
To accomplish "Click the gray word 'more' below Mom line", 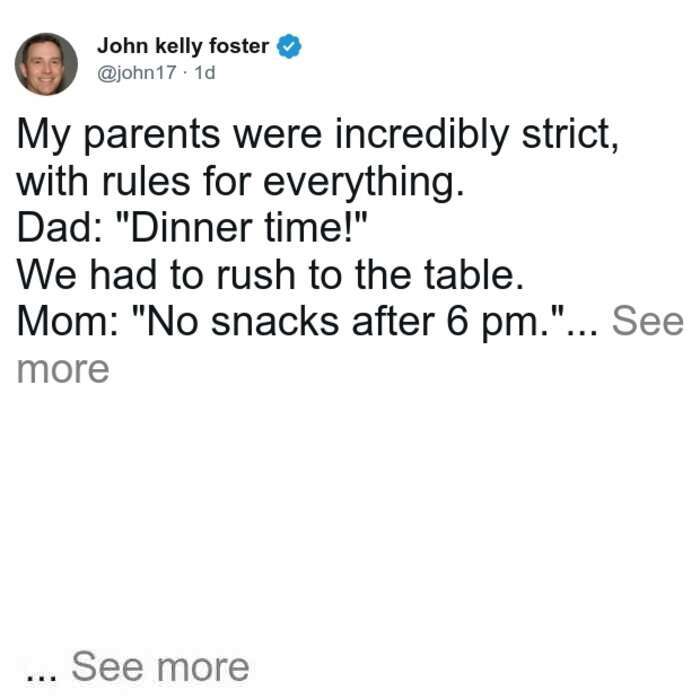I will click(x=63, y=370).
